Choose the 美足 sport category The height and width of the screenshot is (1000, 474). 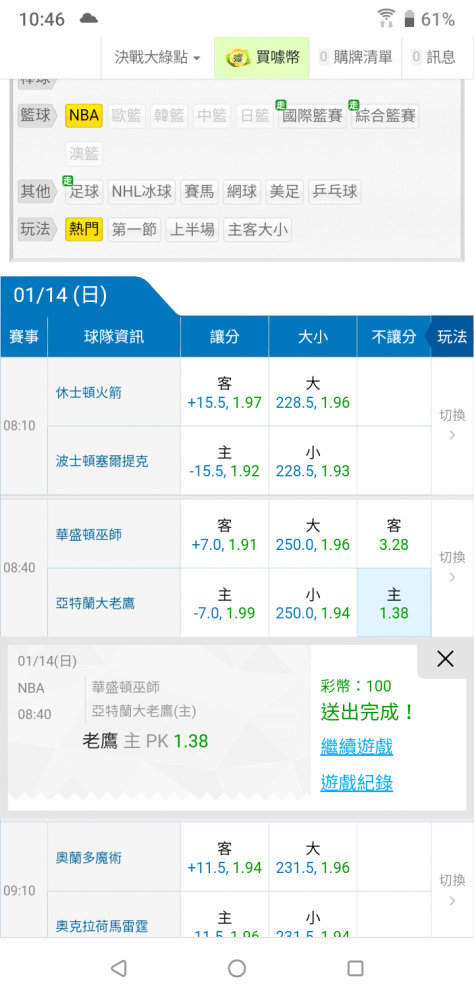click(x=285, y=191)
